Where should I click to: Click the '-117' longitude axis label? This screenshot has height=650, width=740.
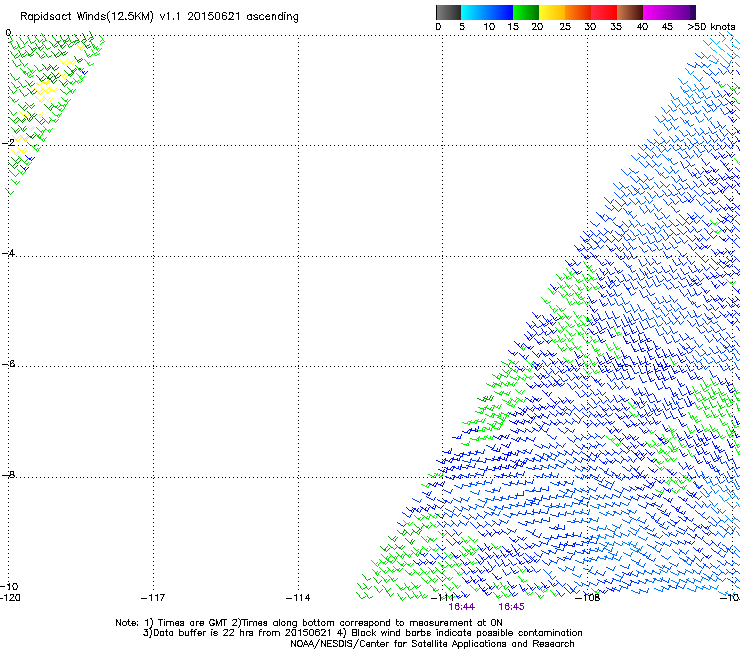pyautogui.click(x=153, y=598)
